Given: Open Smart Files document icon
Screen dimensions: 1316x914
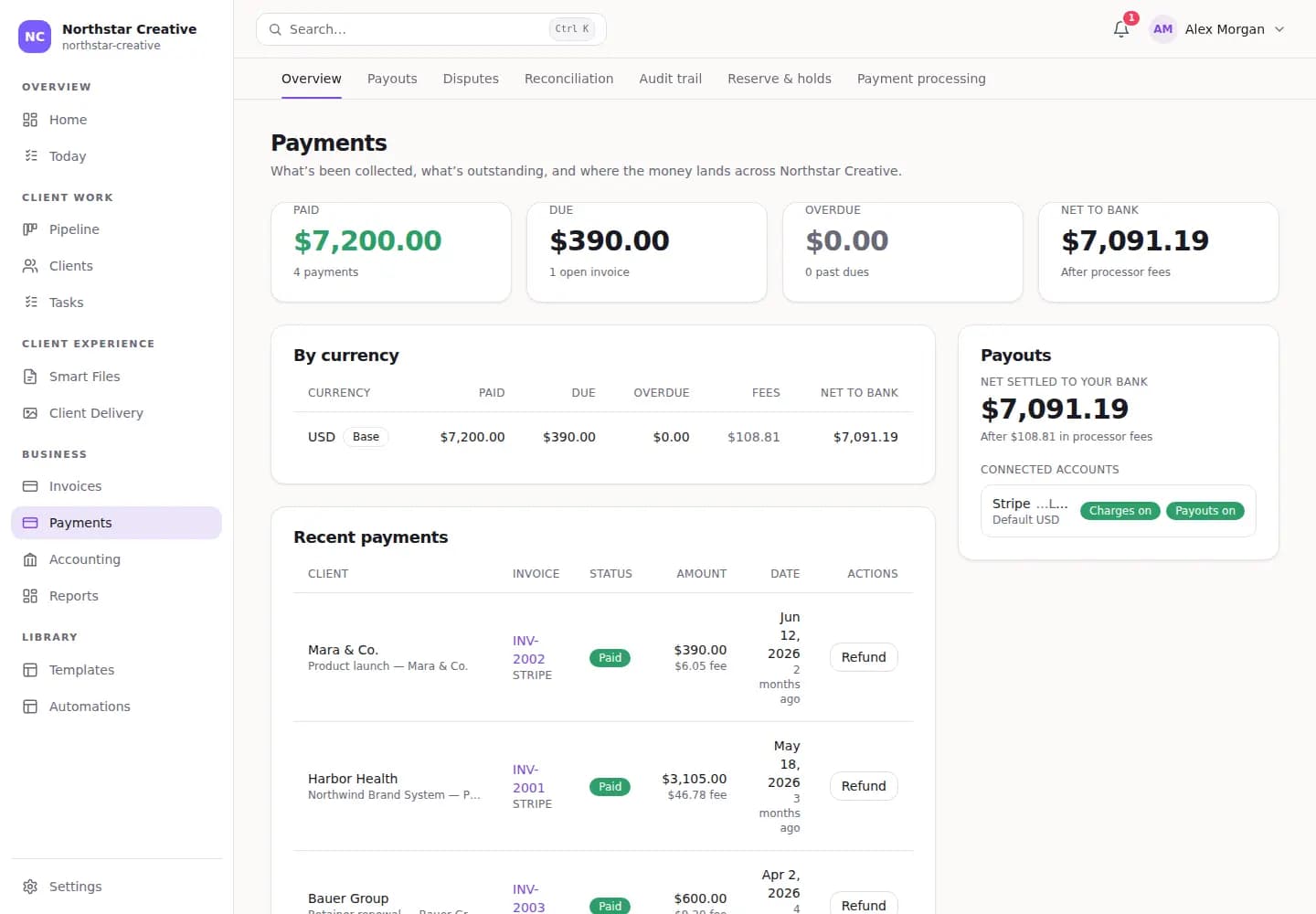Looking at the screenshot, I should tap(30, 377).
